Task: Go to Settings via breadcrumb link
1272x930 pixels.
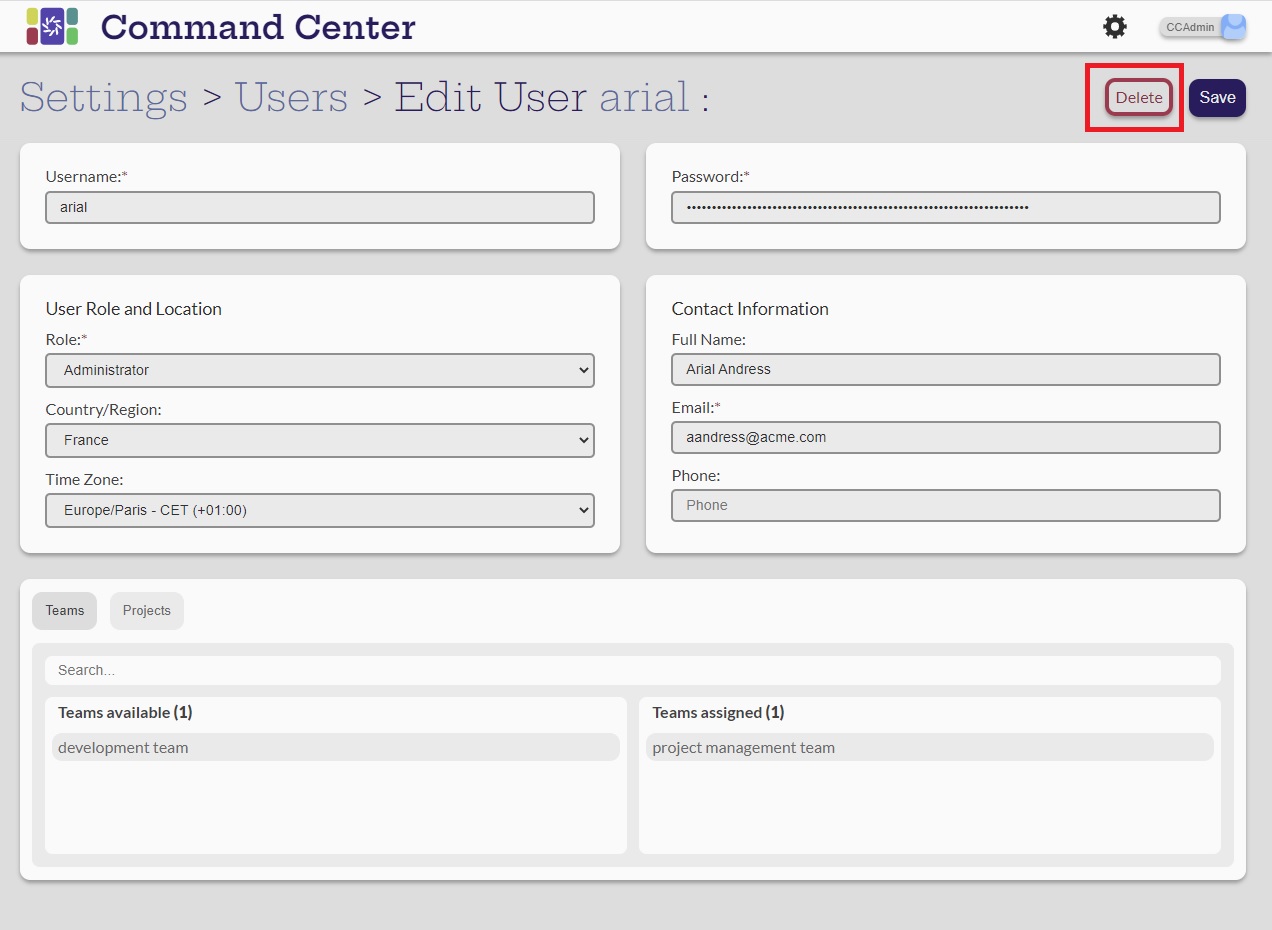Action: click(104, 98)
